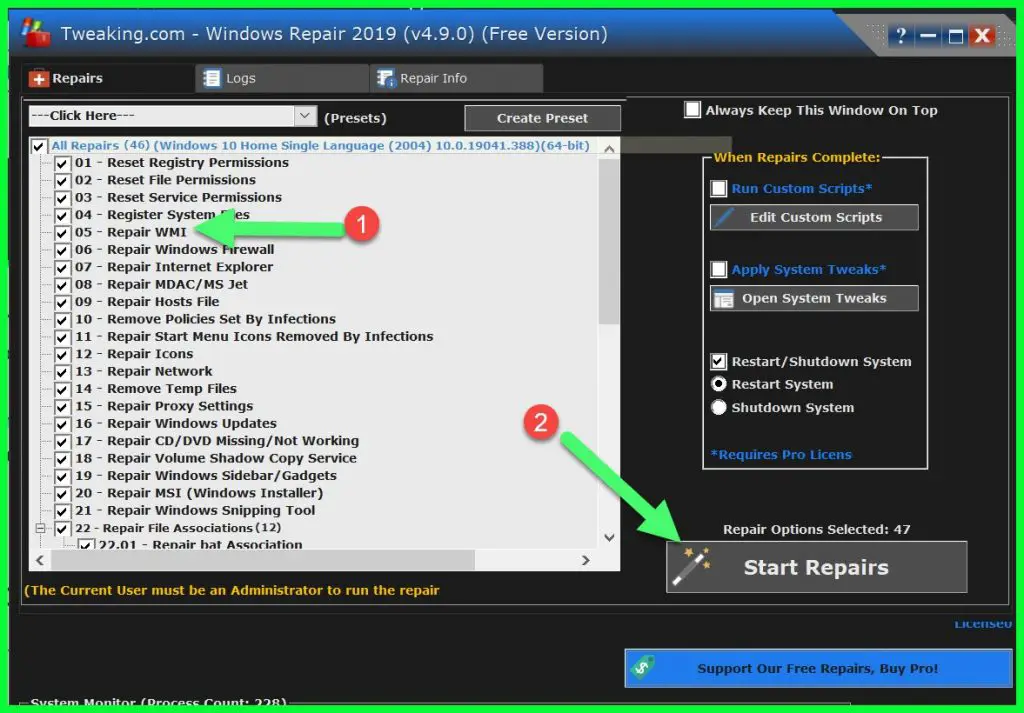
Task: Click the Requires Pro Licens note
Action: [x=781, y=455]
